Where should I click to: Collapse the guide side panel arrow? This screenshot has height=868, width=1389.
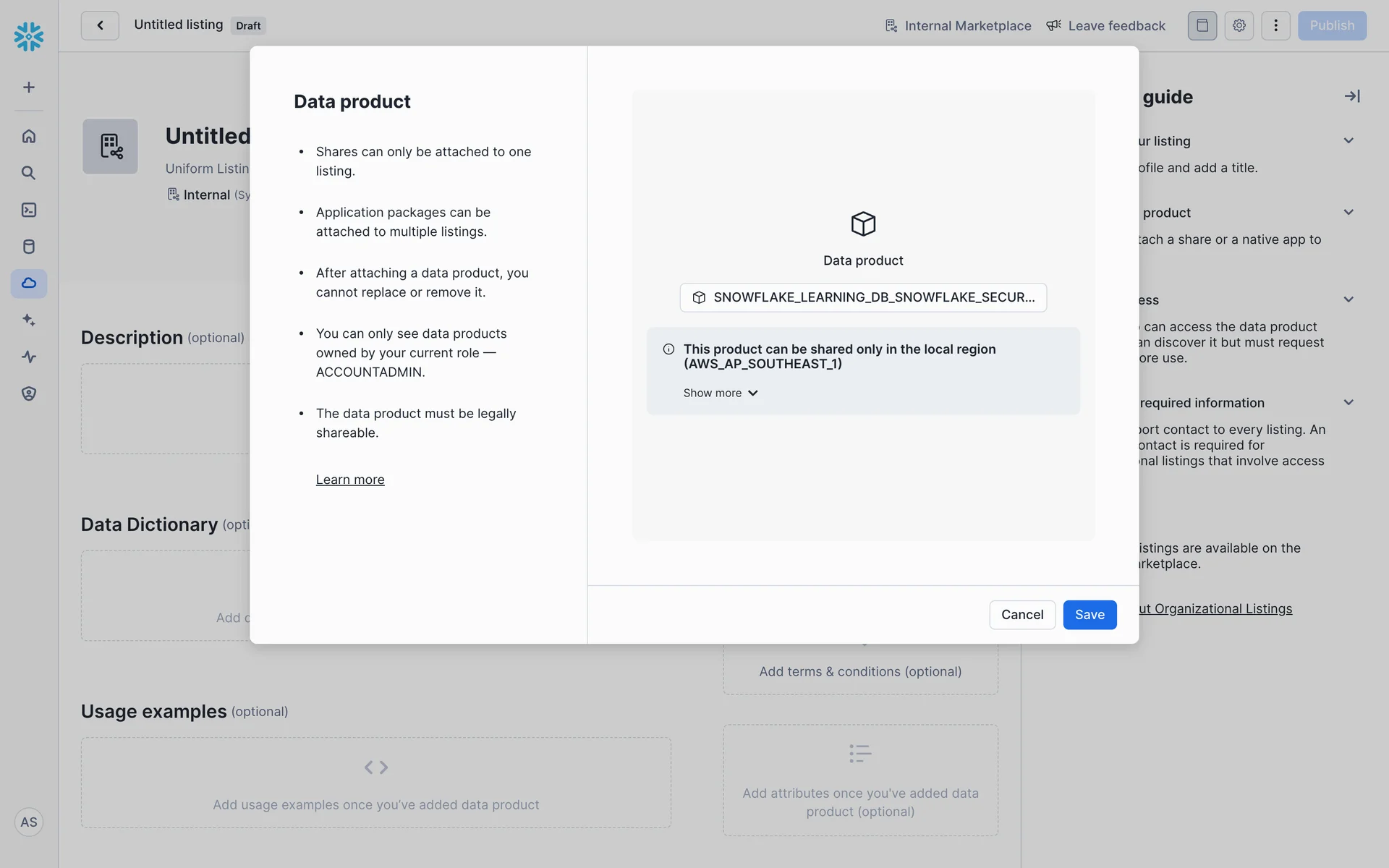(x=1351, y=96)
